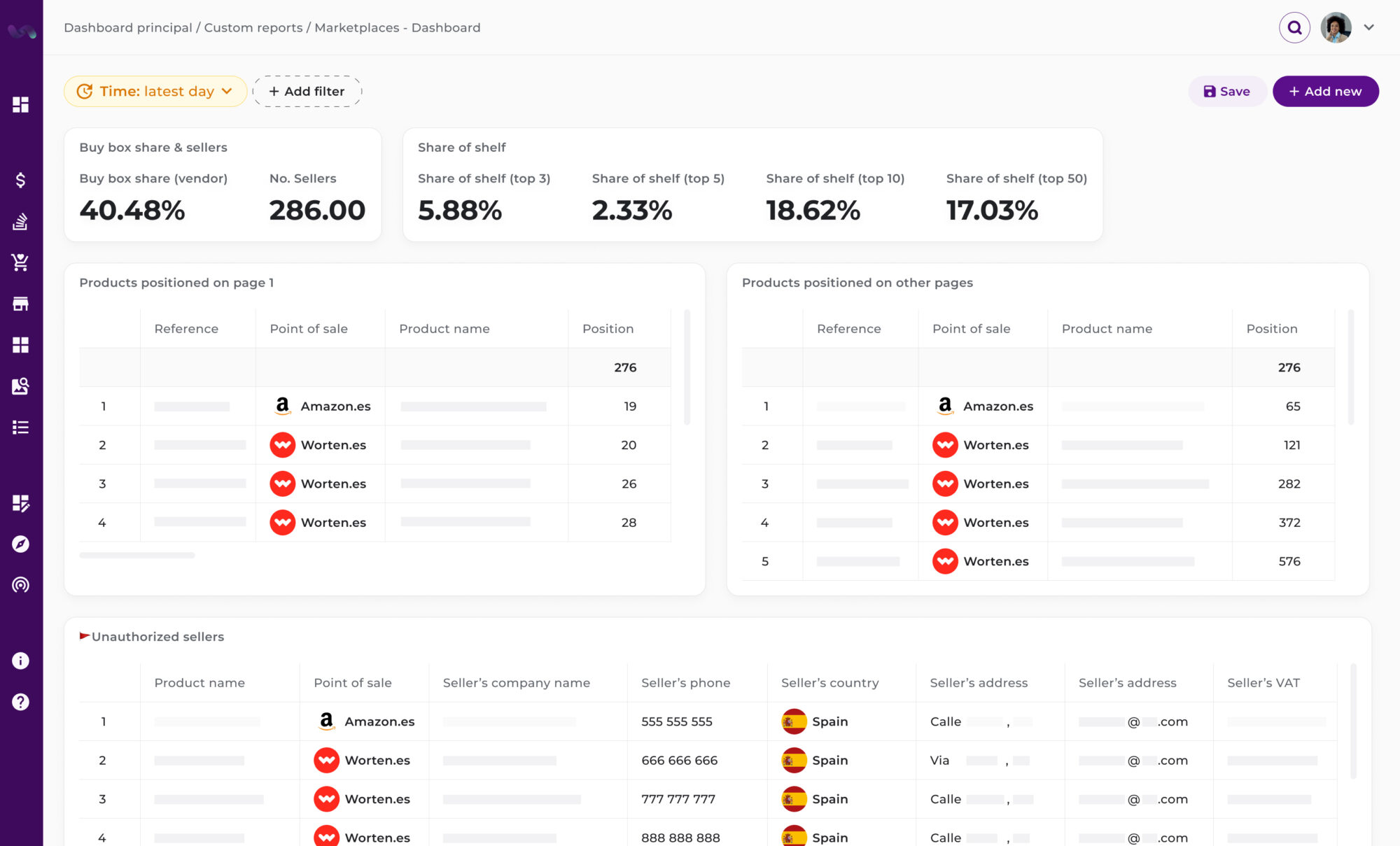Select the dollar pricing icon in sidebar
Screen dimensions: 1400x846
pos(20,179)
